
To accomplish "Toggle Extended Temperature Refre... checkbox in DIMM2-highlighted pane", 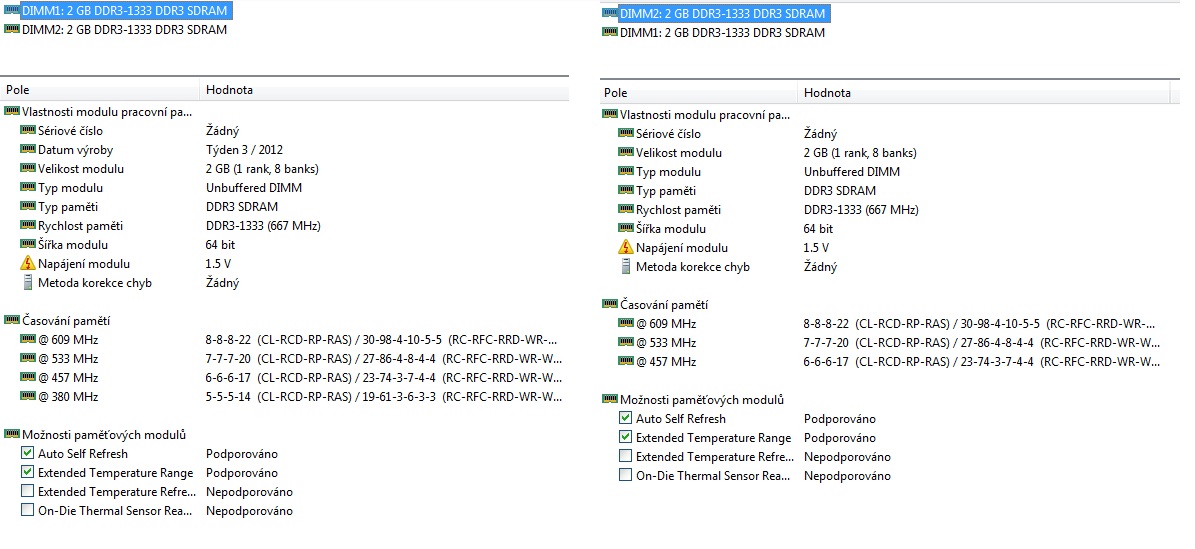I will pyautogui.click(x=626, y=457).
